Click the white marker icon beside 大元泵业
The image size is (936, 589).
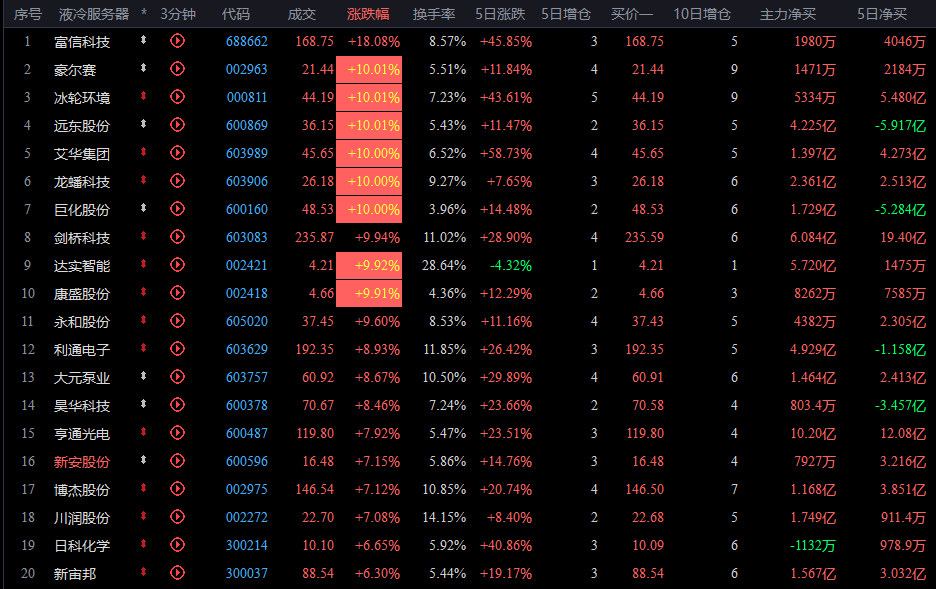(x=143, y=376)
